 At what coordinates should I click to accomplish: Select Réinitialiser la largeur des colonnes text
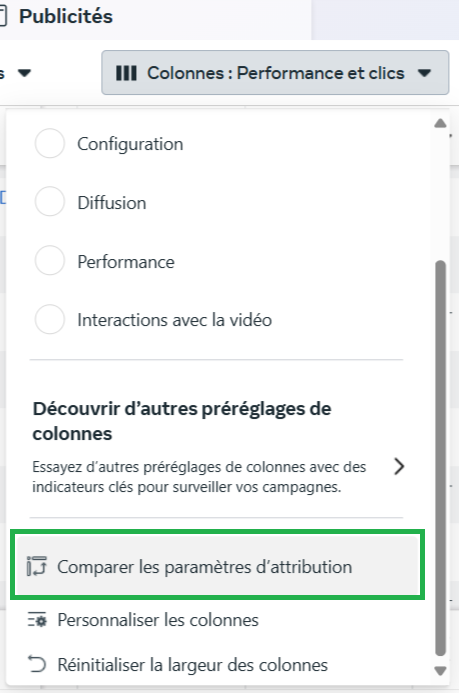[193, 665]
